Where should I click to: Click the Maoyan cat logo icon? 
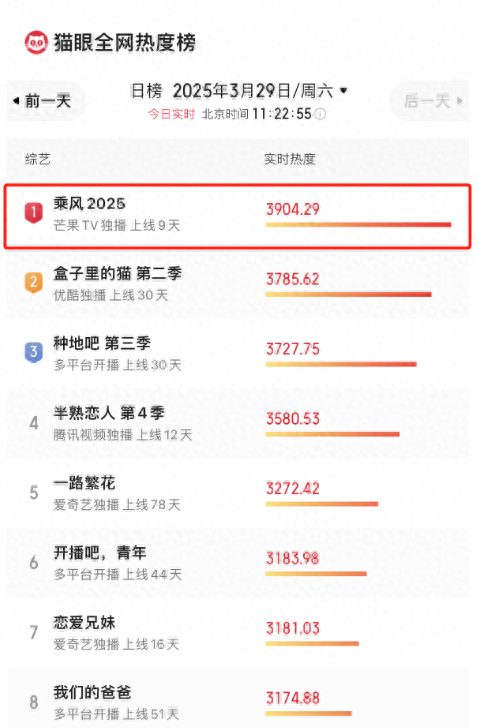click(x=36, y=43)
